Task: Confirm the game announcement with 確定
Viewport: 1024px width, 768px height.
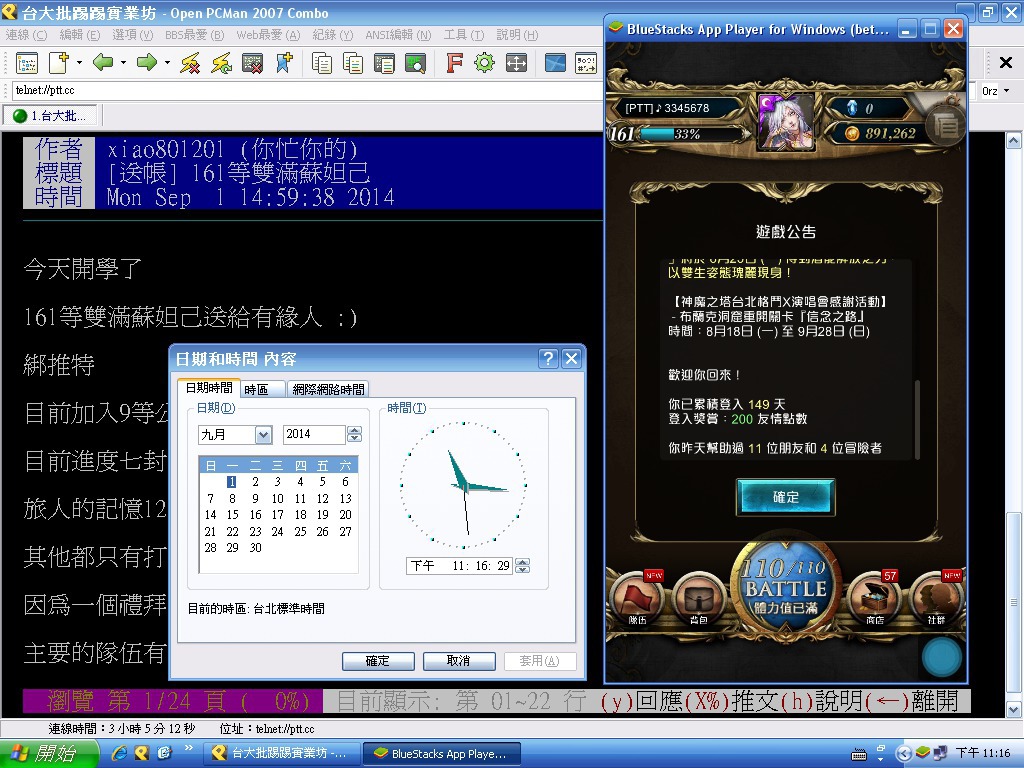Action: click(x=786, y=497)
